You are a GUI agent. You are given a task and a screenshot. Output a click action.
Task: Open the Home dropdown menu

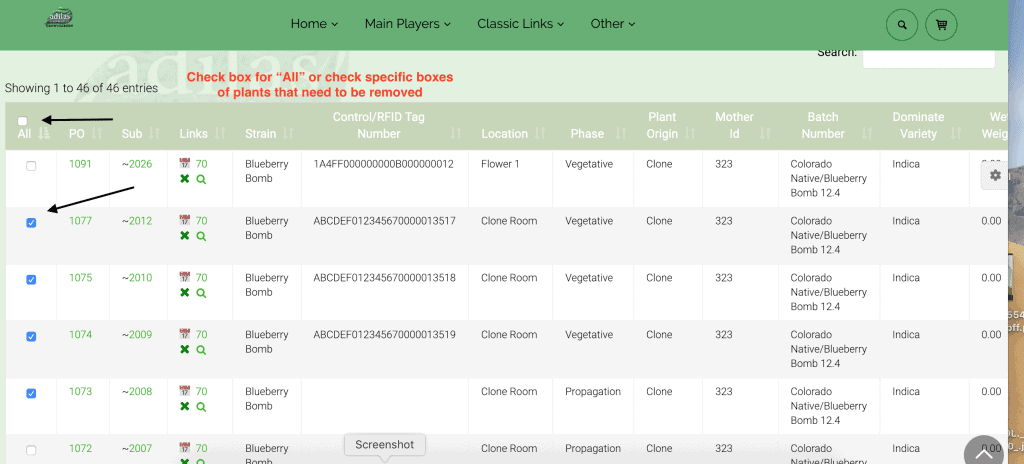[314, 24]
